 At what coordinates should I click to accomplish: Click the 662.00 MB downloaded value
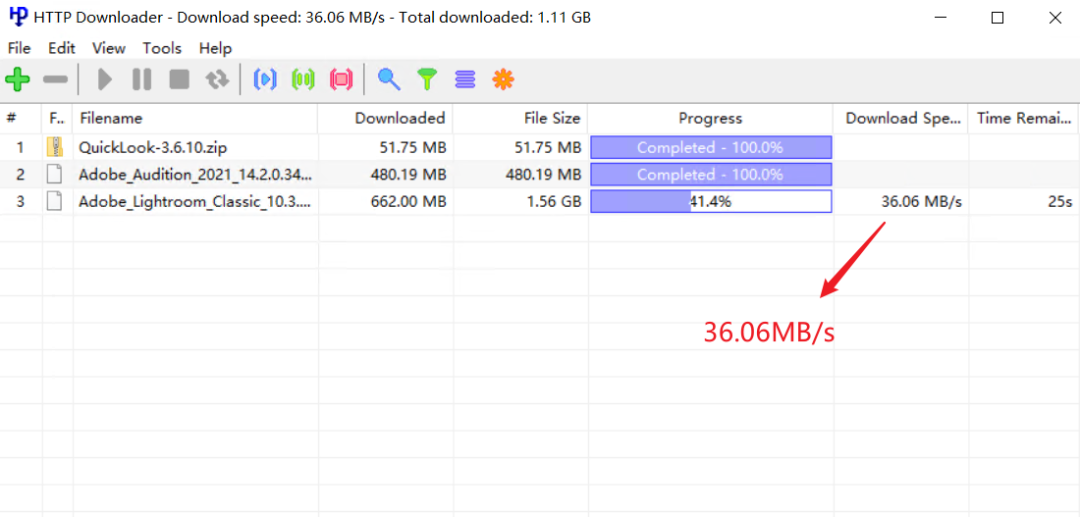(x=408, y=202)
